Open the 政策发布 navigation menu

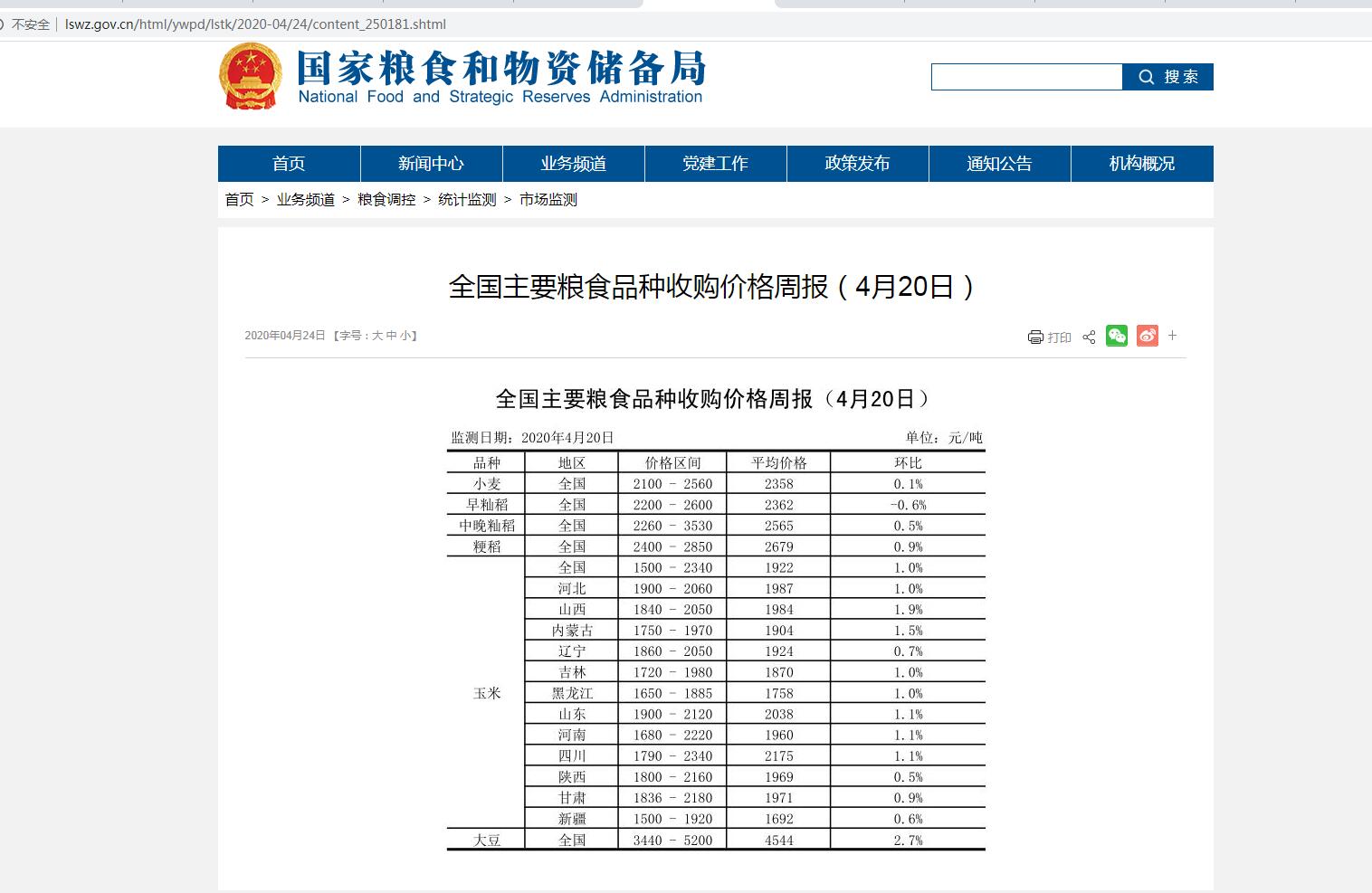856,163
